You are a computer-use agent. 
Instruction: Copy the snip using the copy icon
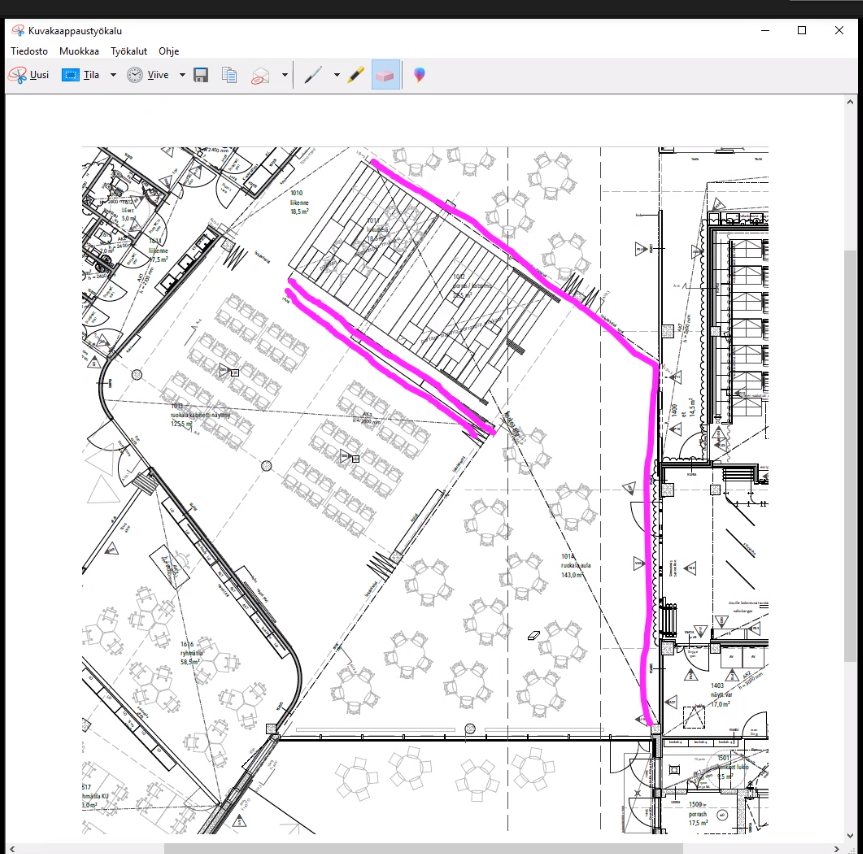pyautogui.click(x=230, y=75)
